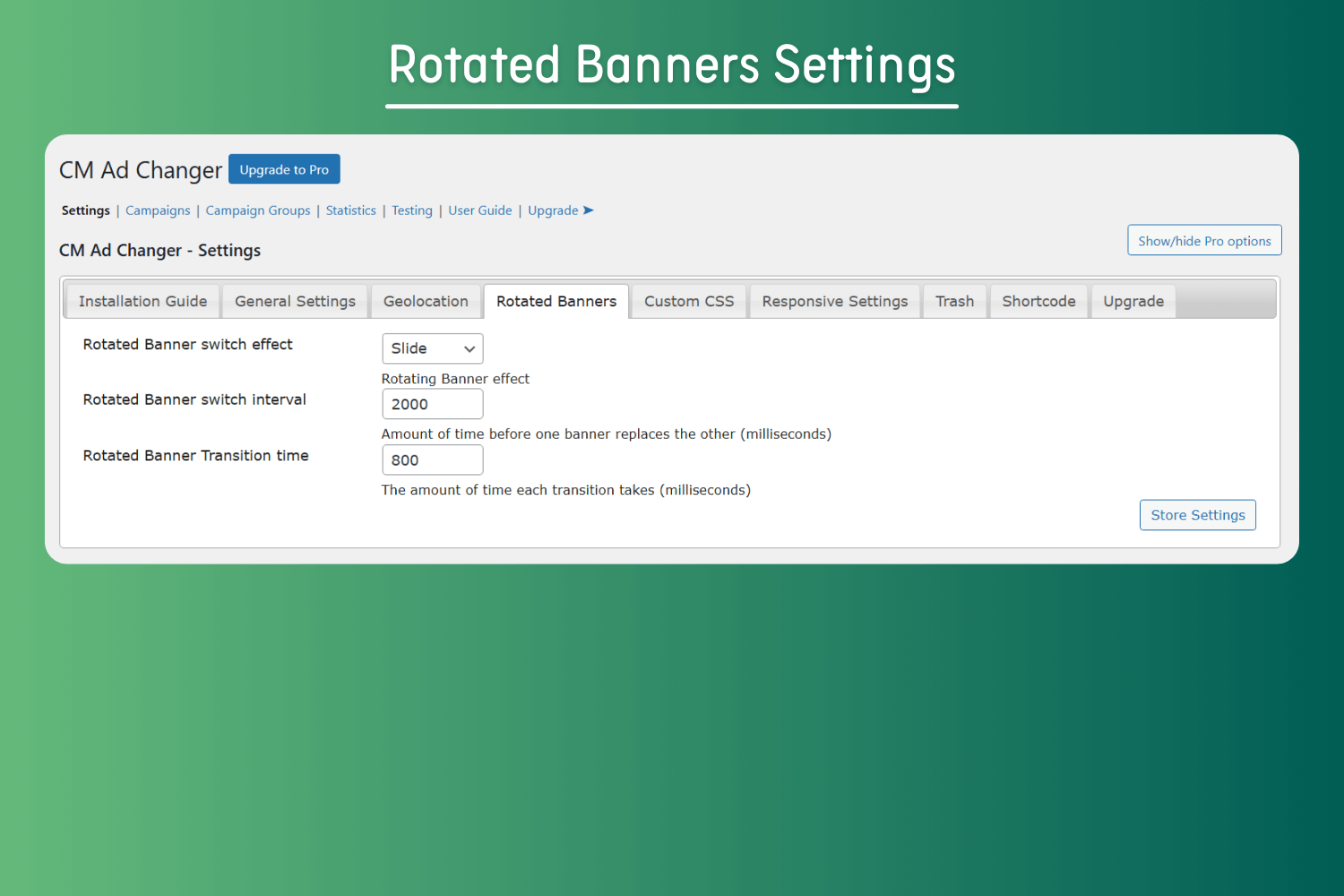Open the Geolocation tab
1344x896 pixels.
tap(426, 301)
